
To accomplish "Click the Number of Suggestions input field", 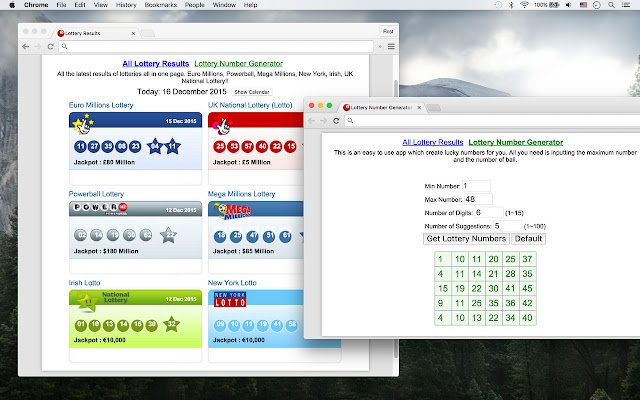I will (507, 226).
